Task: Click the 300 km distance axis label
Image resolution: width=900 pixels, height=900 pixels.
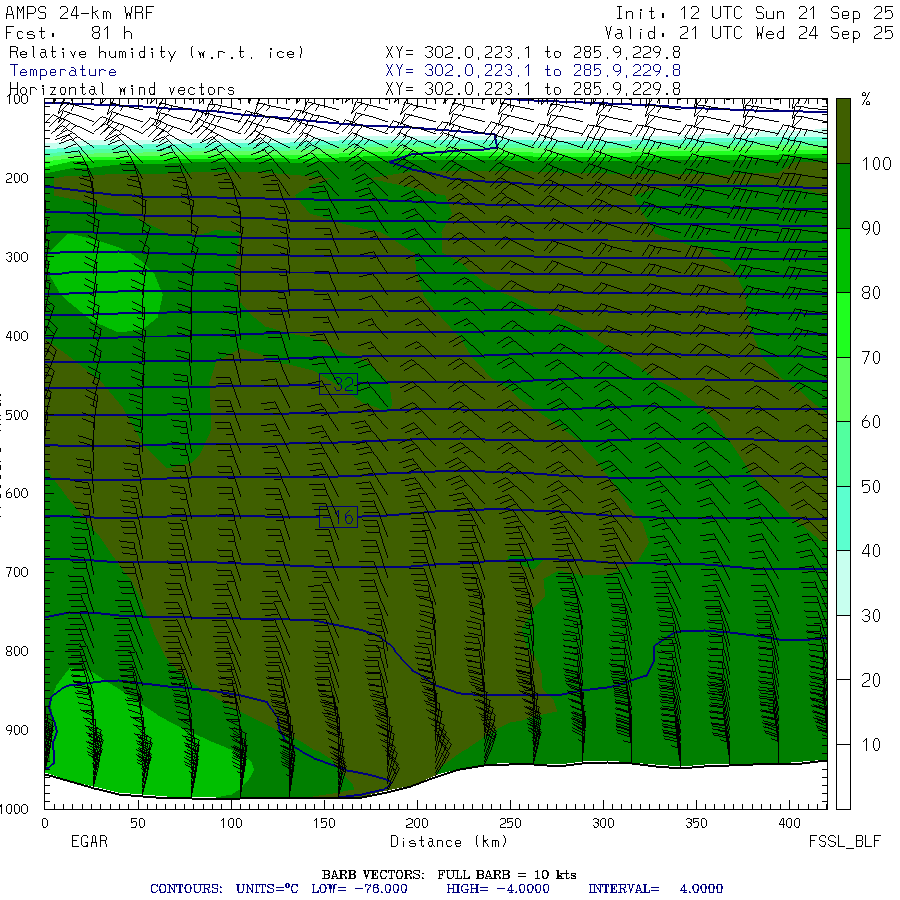Action: click(603, 823)
